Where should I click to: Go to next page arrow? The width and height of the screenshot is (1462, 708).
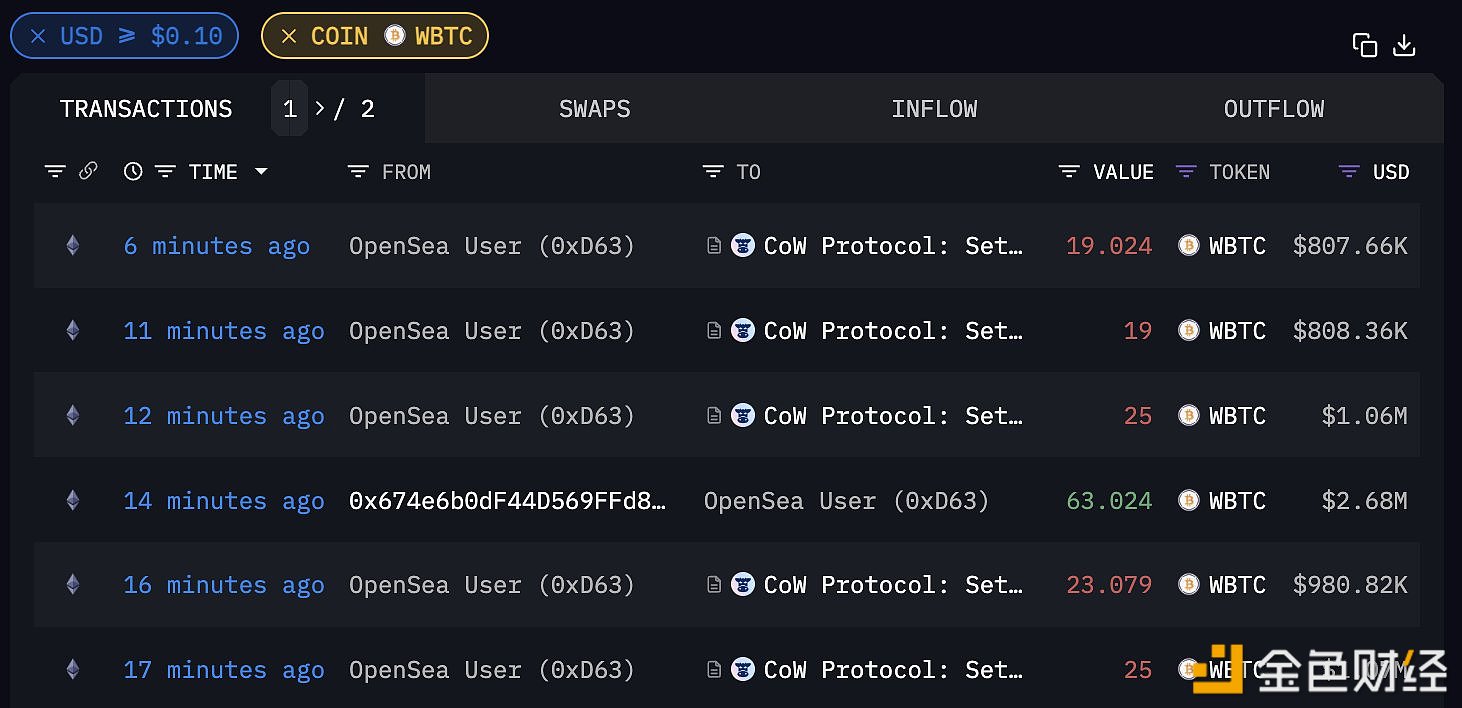(x=320, y=108)
